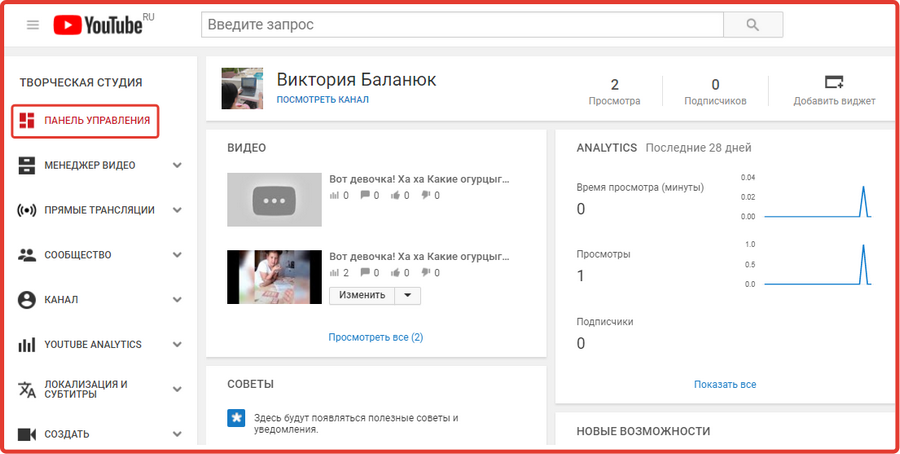
Task: Click the Творческая студия heading
Action: click(81, 83)
